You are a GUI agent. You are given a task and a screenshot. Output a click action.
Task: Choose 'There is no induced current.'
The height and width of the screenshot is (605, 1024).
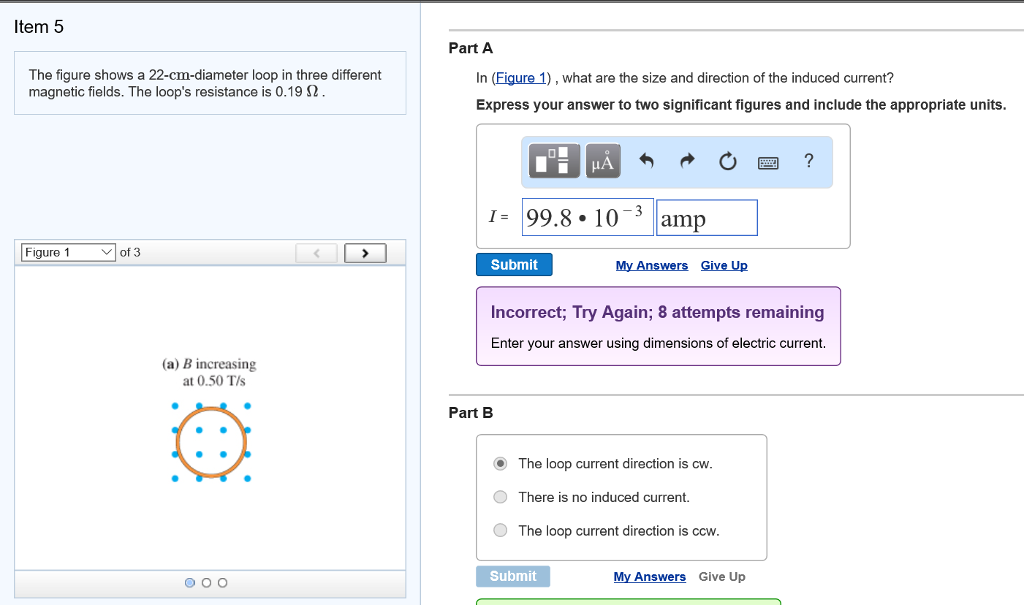(499, 497)
